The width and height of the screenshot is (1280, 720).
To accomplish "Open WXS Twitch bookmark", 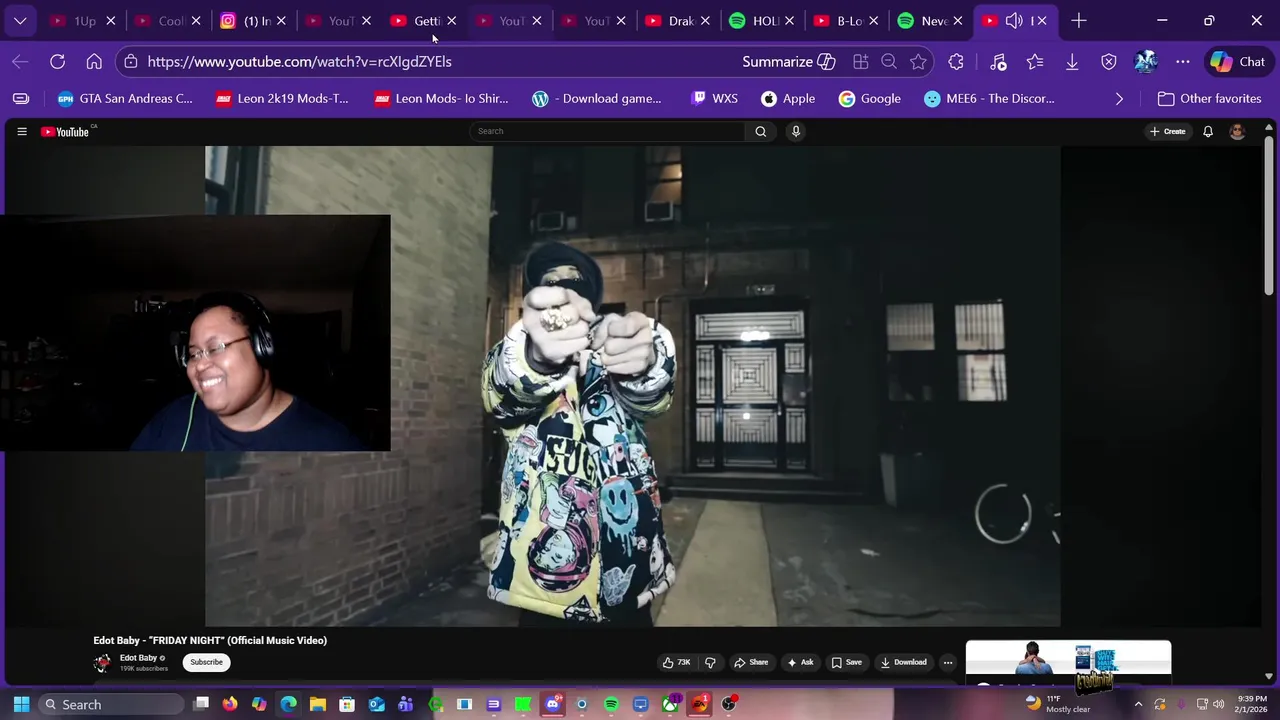I will [714, 99].
